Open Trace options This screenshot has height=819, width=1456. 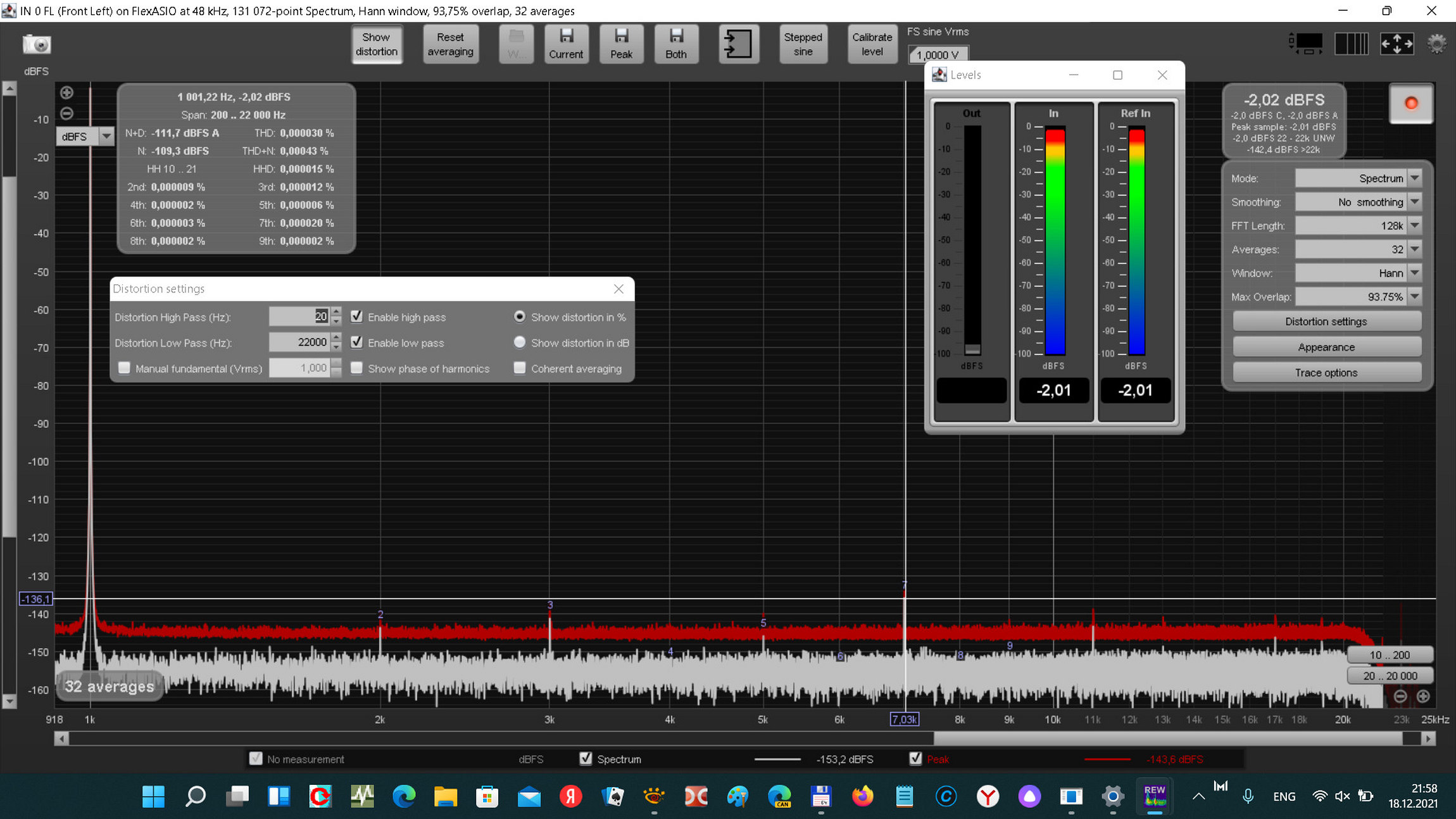pos(1326,373)
